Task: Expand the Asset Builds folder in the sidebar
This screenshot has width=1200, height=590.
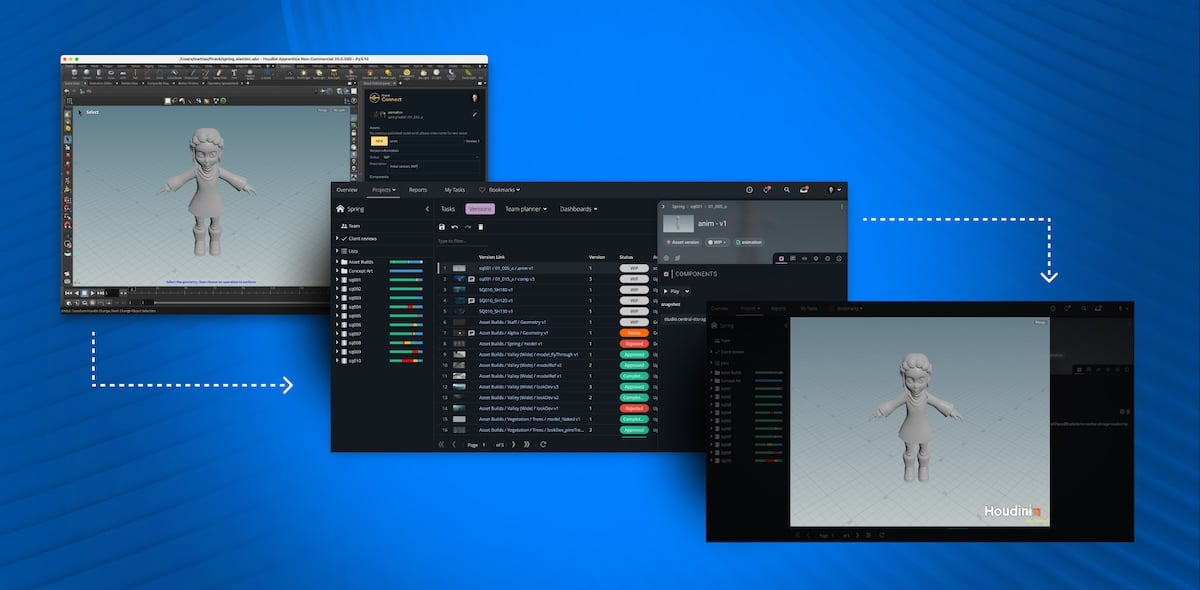Action: pos(337,262)
